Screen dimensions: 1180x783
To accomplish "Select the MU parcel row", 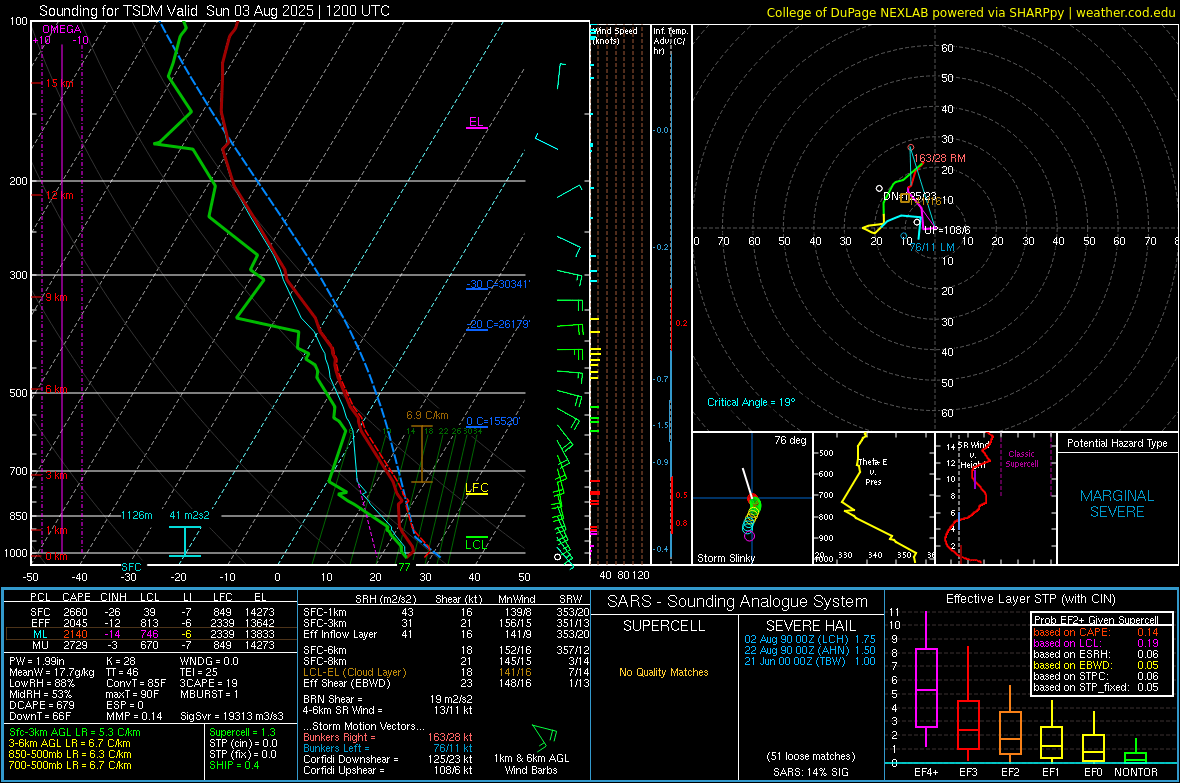I will coord(151,644).
